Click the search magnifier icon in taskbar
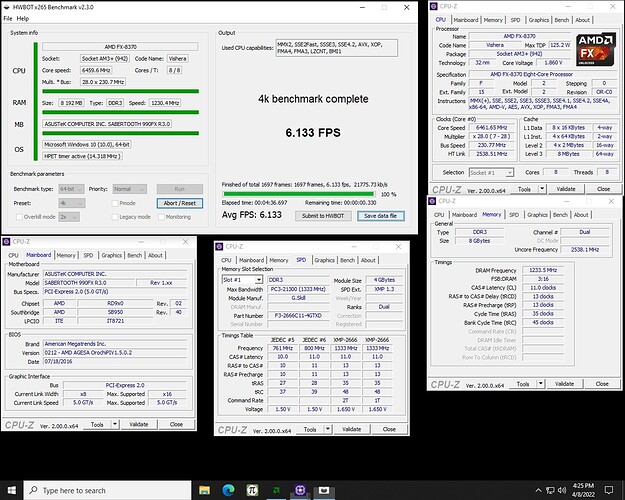Image resolution: width=625 pixels, height=500 pixels. [x=34, y=490]
